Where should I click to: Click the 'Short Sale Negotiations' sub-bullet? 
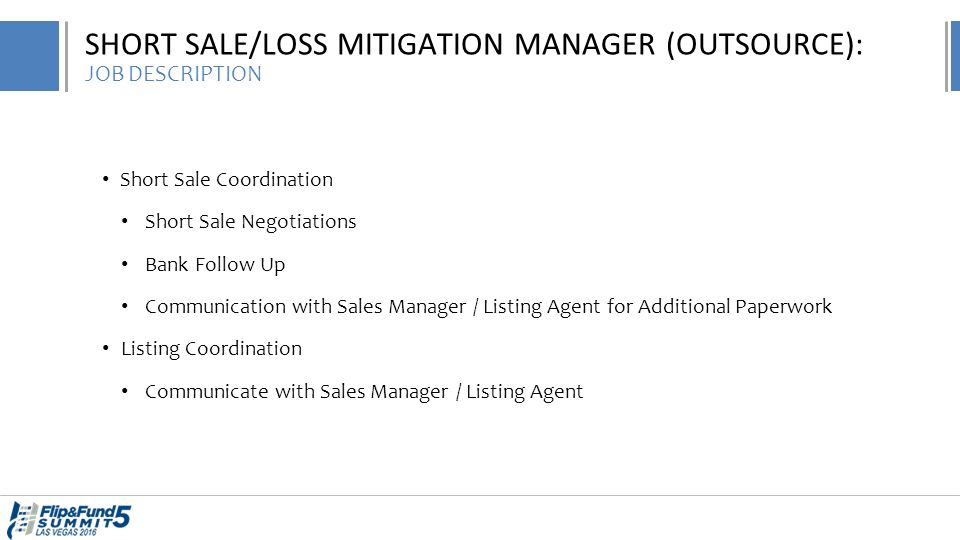click(250, 222)
